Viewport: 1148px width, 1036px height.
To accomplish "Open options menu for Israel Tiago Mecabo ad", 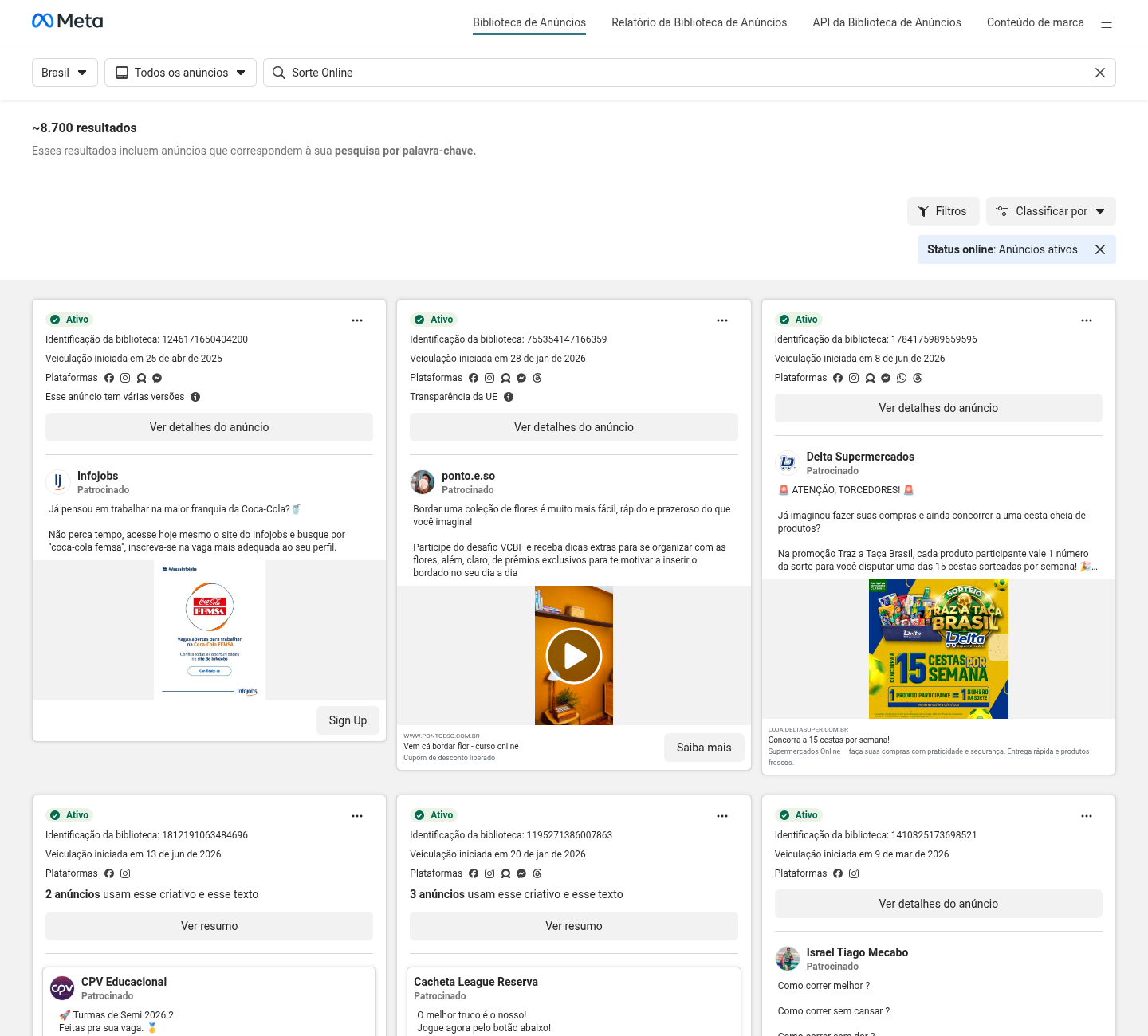I will [1087, 816].
